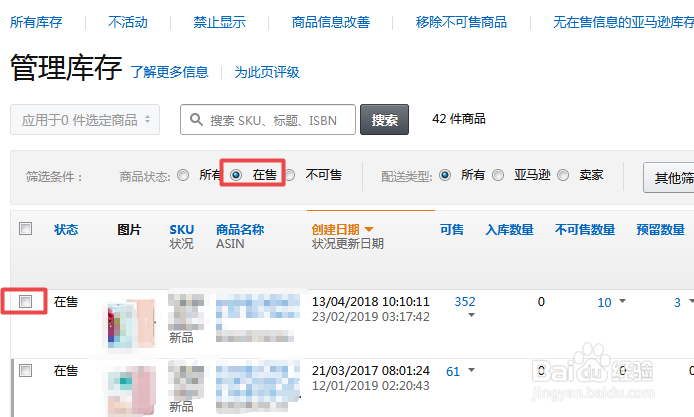Sort by 状态 column header
This screenshot has width=694, height=417.
pos(66,229)
